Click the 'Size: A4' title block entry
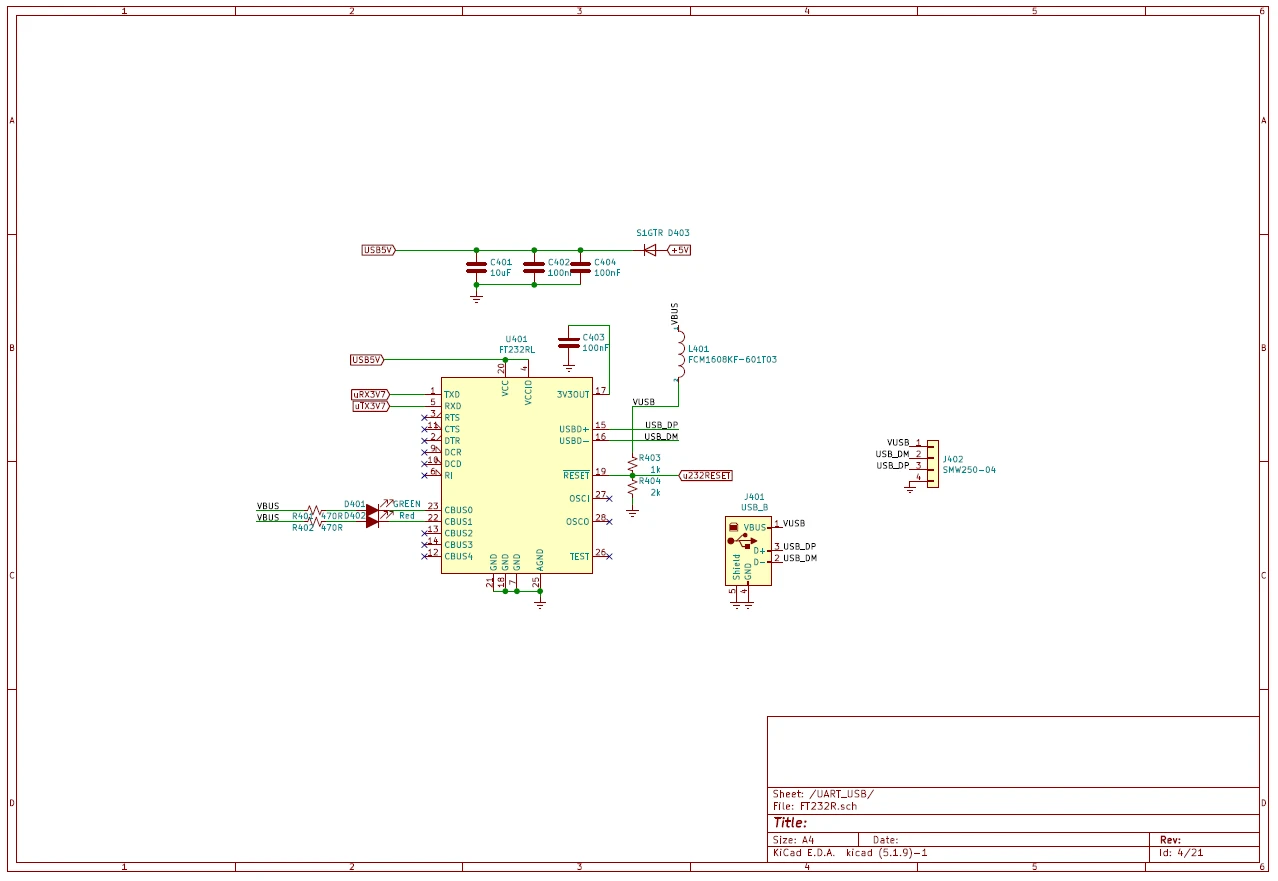This screenshot has height=881, width=1278. click(793, 840)
